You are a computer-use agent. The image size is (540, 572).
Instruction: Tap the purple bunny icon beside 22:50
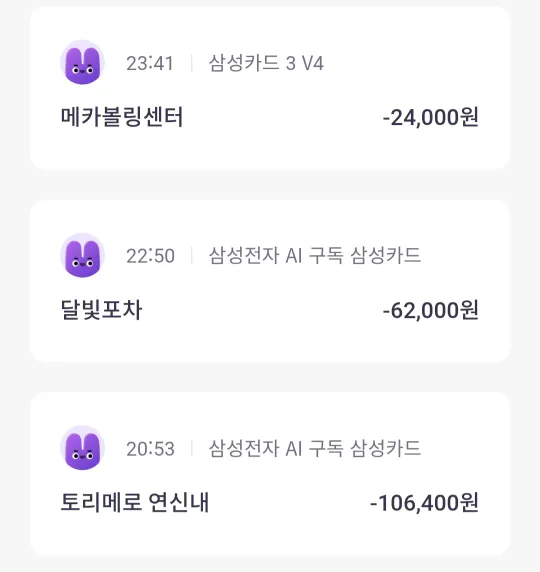click(x=82, y=255)
